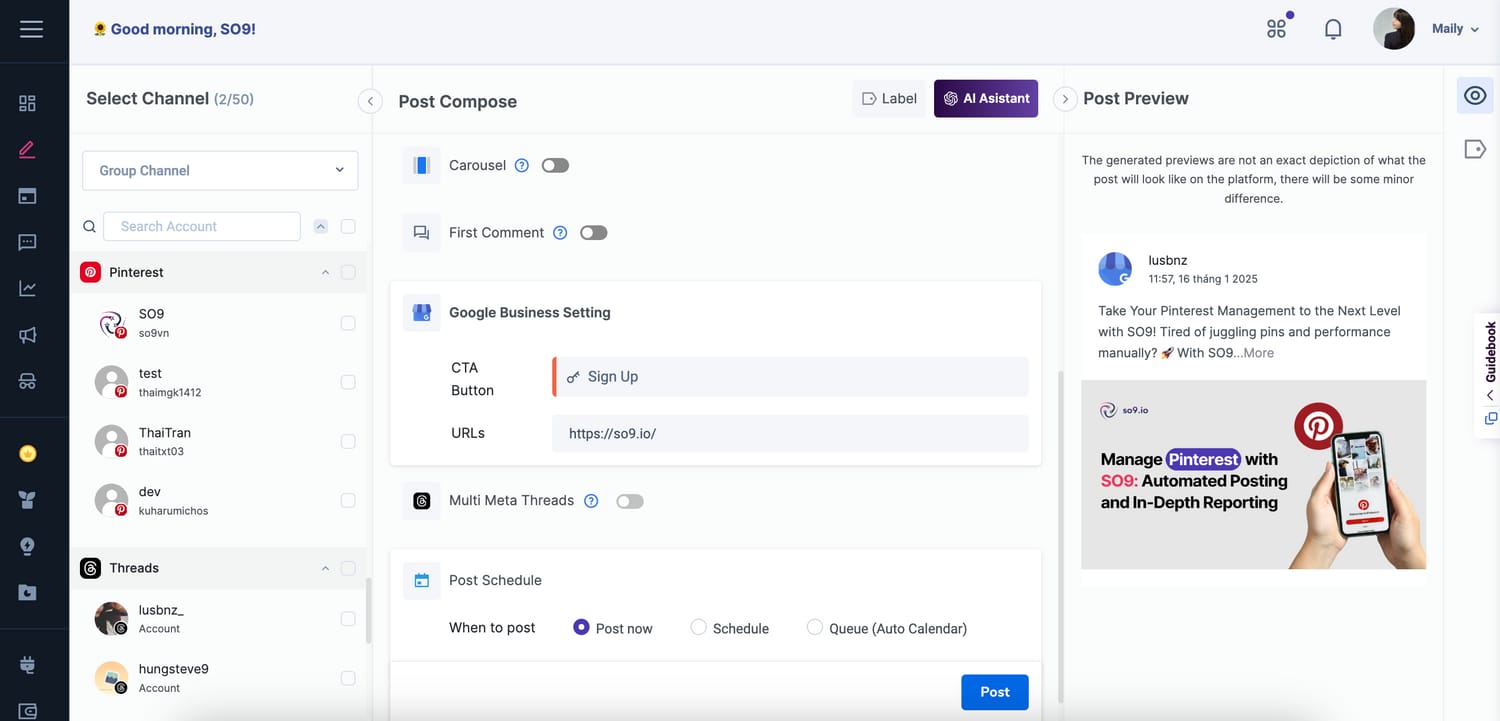Toggle the Multi Meta Threads switch
1500x721 pixels.
point(630,500)
